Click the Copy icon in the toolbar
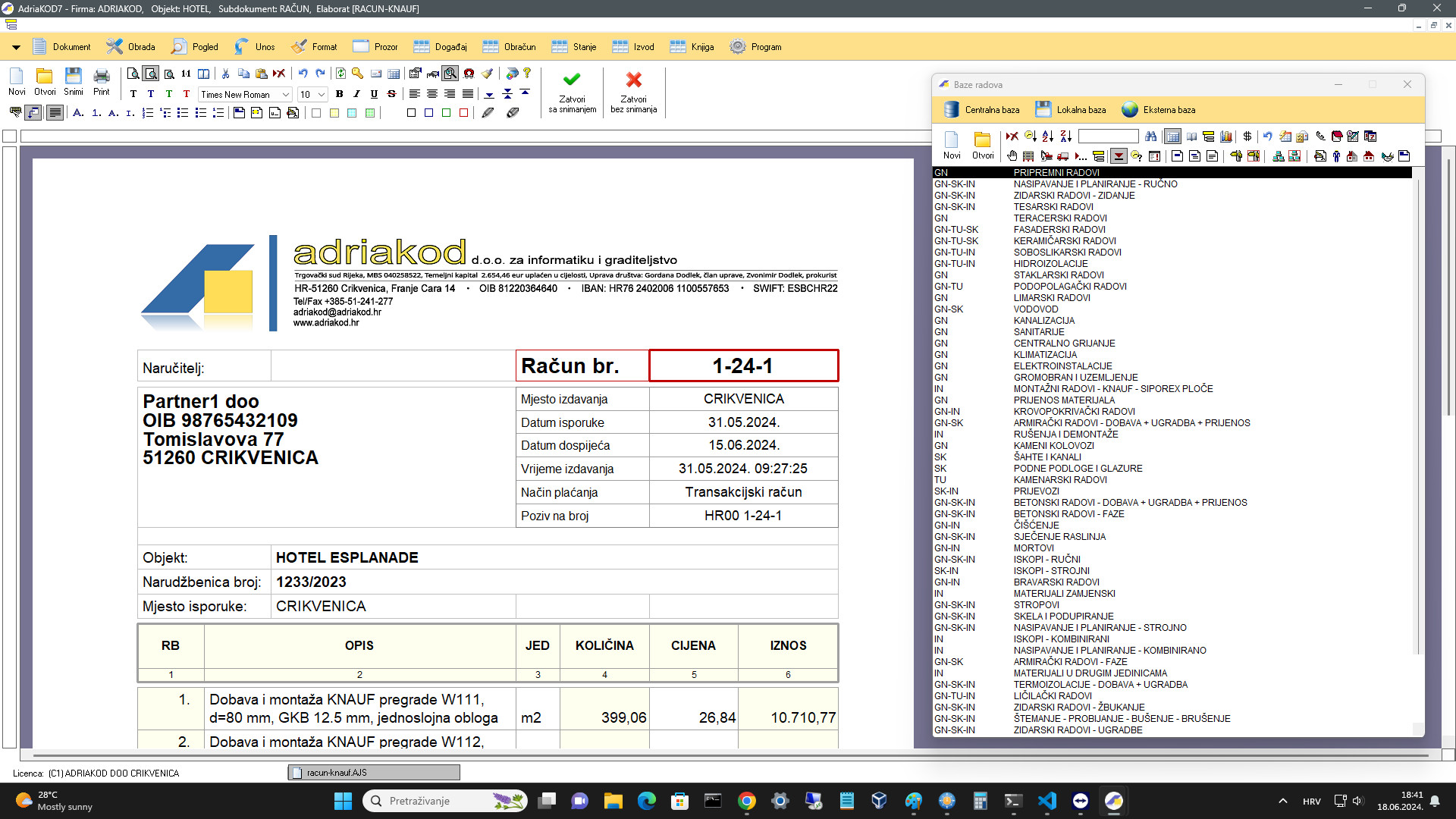The width and height of the screenshot is (1456, 819). [243, 74]
